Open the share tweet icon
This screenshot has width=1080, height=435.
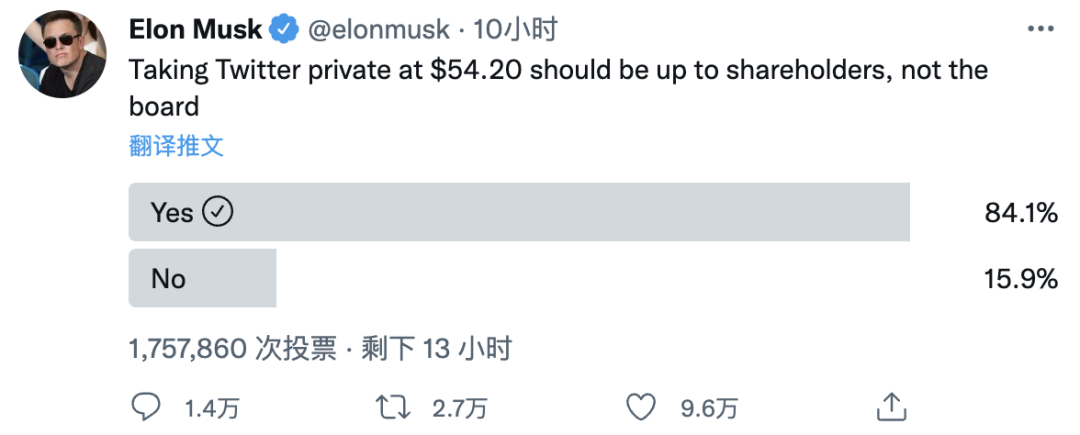pos(890,405)
